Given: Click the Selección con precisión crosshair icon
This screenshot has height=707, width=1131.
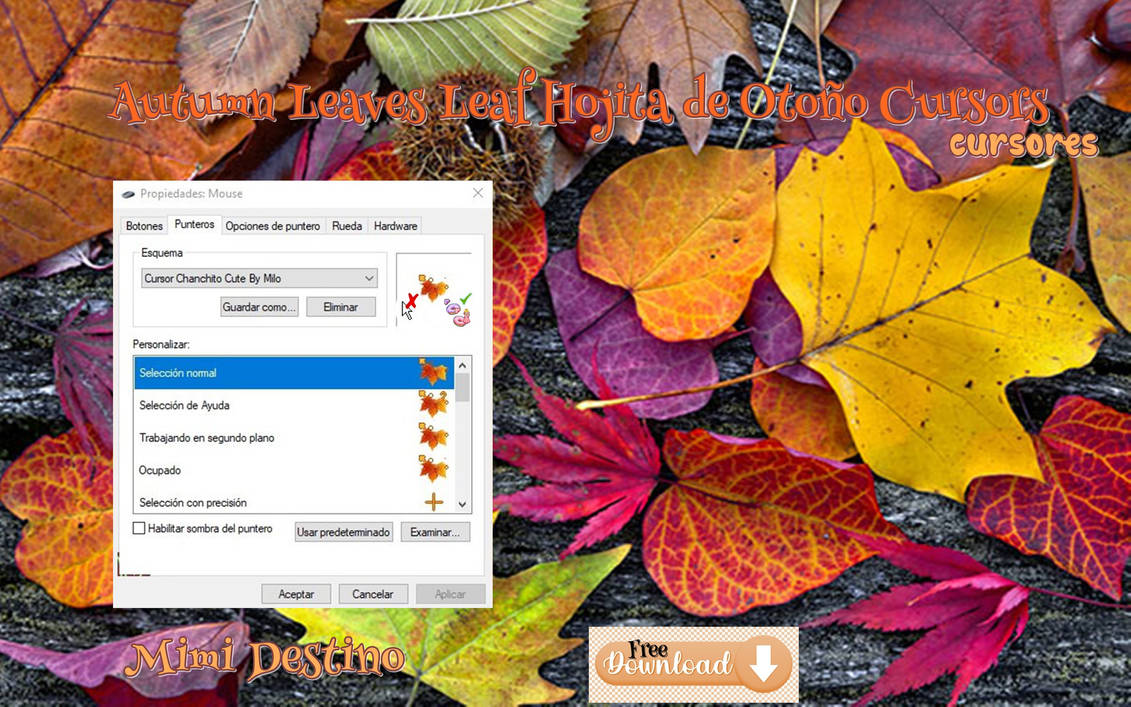Looking at the screenshot, I should pos(434,500).
